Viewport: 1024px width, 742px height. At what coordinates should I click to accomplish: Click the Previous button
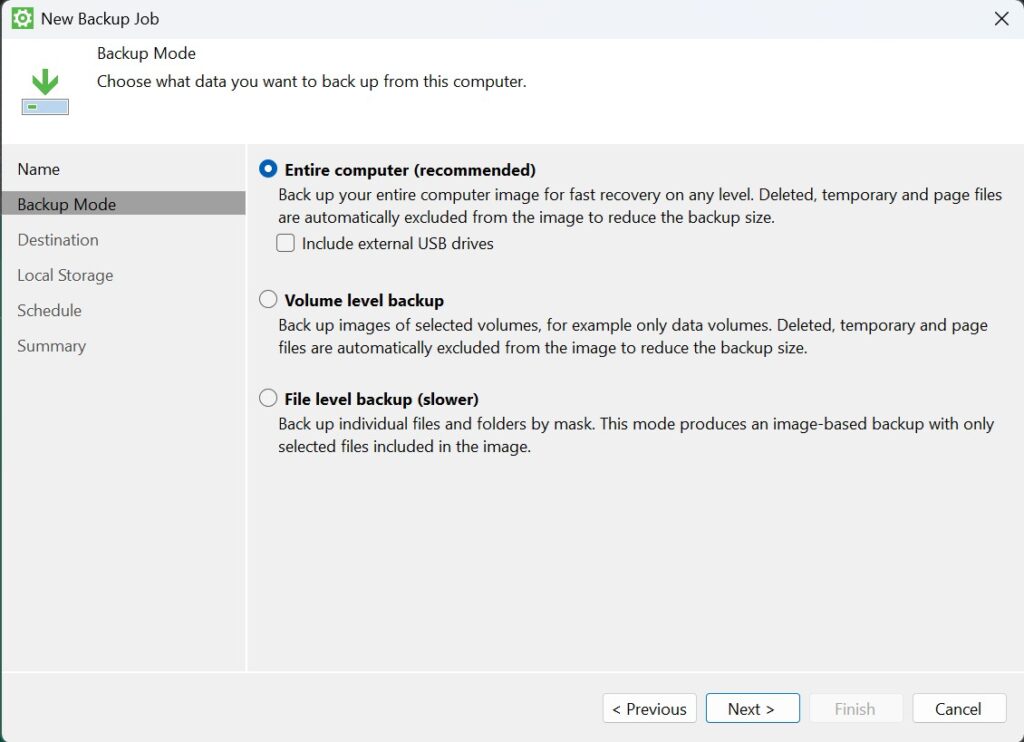click(x=650, y=709)
